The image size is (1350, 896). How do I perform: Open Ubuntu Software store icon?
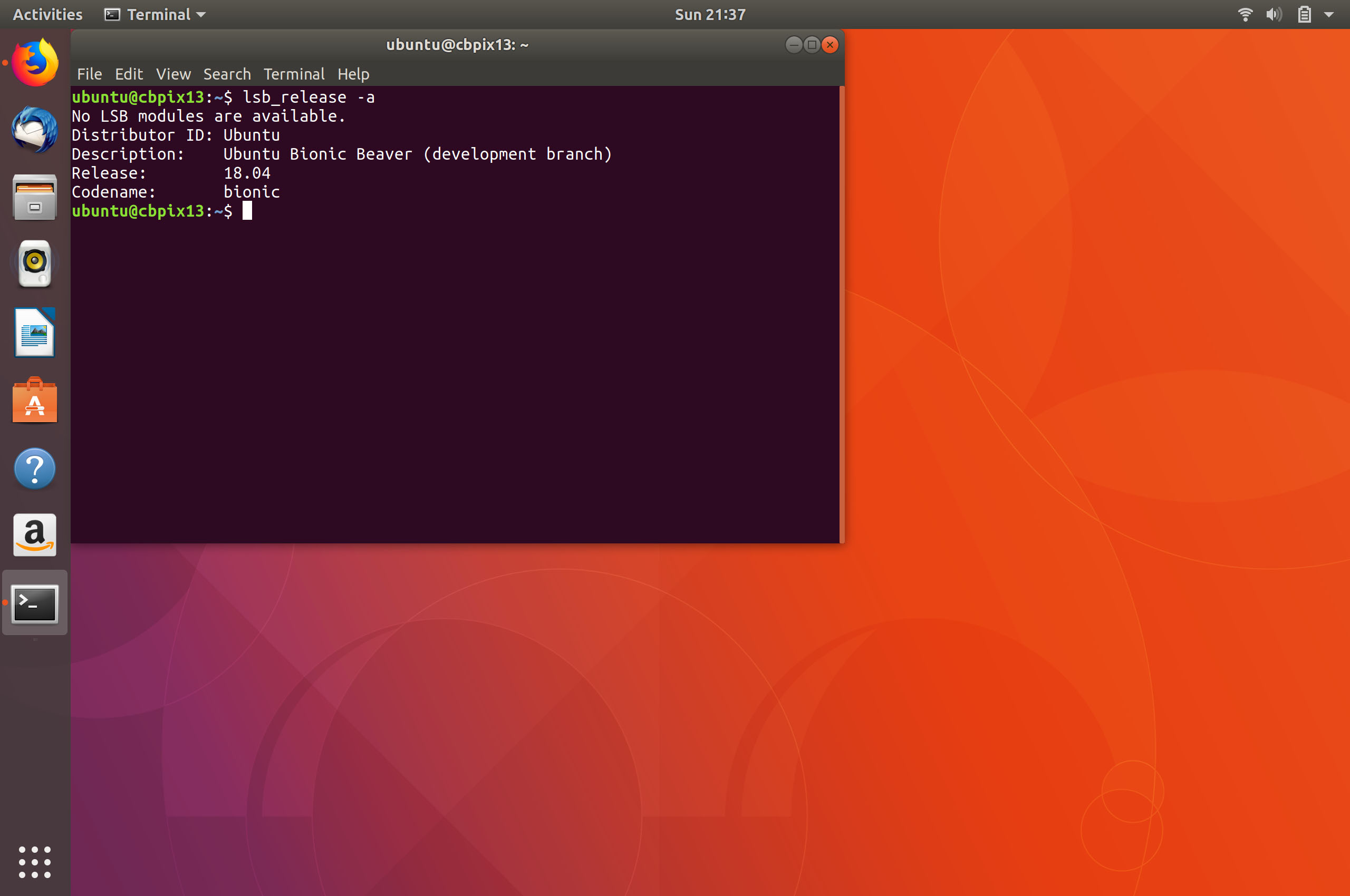pos(35,401)
